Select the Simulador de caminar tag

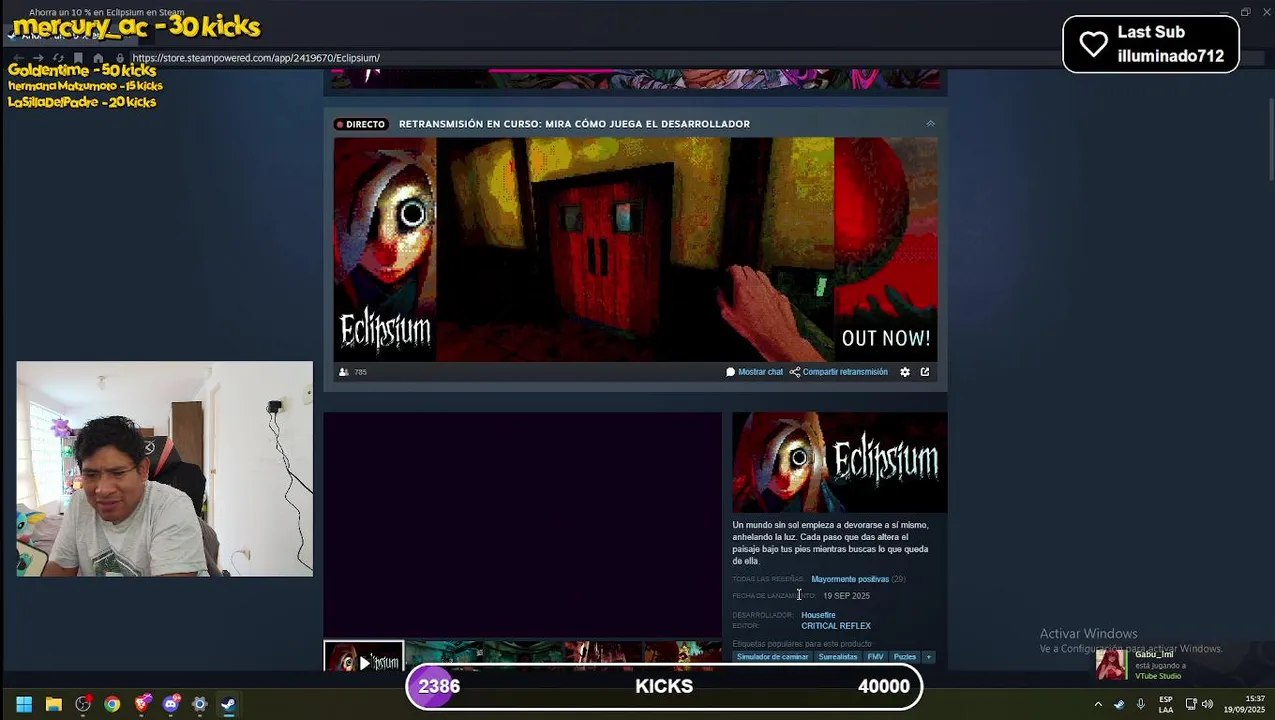(x=772, y=657)
